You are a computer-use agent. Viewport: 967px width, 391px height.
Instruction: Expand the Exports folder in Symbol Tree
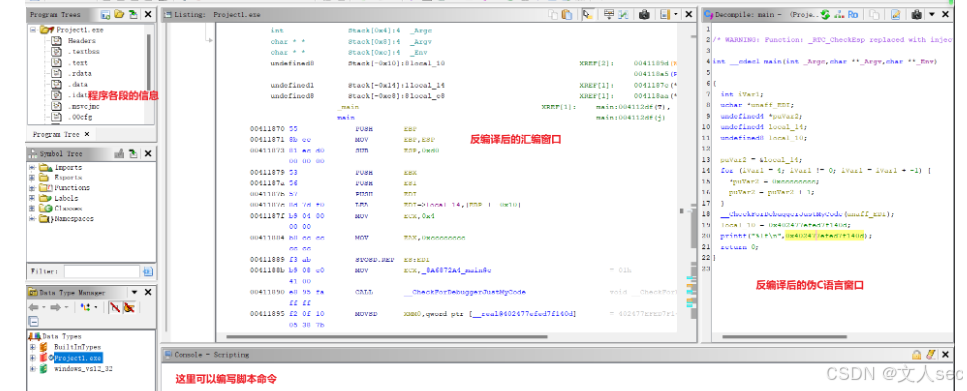[x=32, y=177]
